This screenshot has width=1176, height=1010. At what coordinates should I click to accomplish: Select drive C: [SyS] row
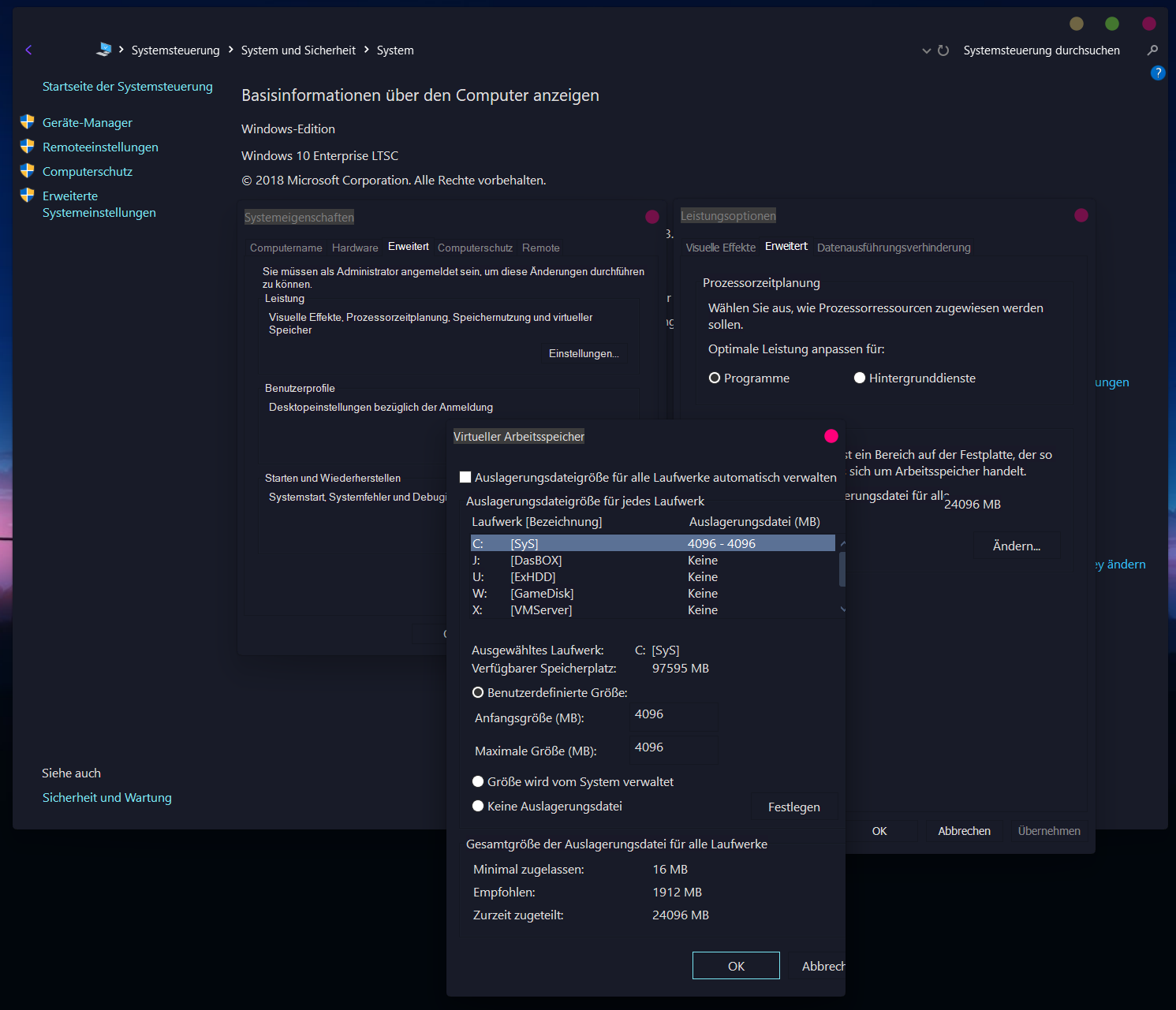[x=652, y=543]
